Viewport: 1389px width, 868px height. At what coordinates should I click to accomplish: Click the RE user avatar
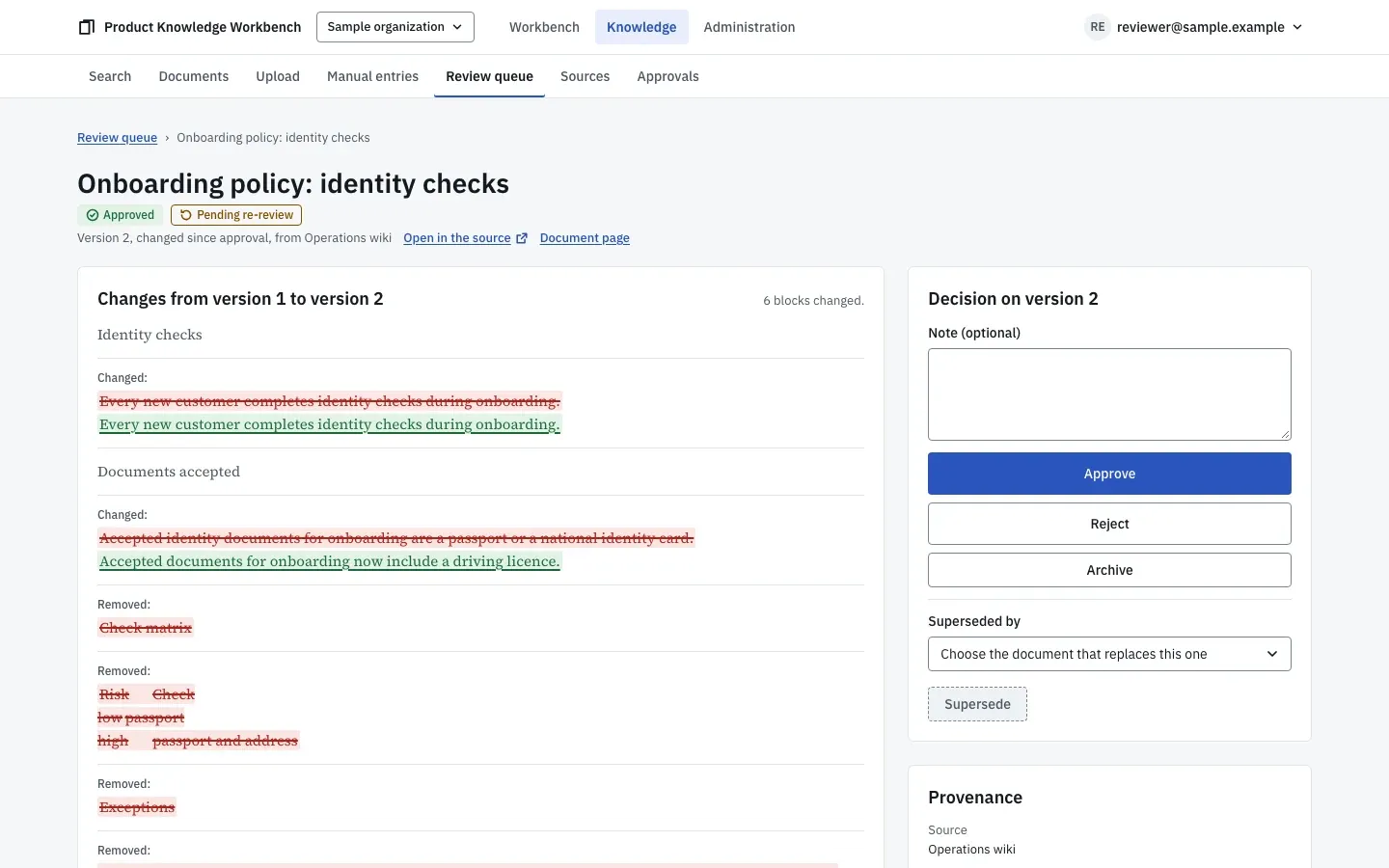pos(1097,27)
